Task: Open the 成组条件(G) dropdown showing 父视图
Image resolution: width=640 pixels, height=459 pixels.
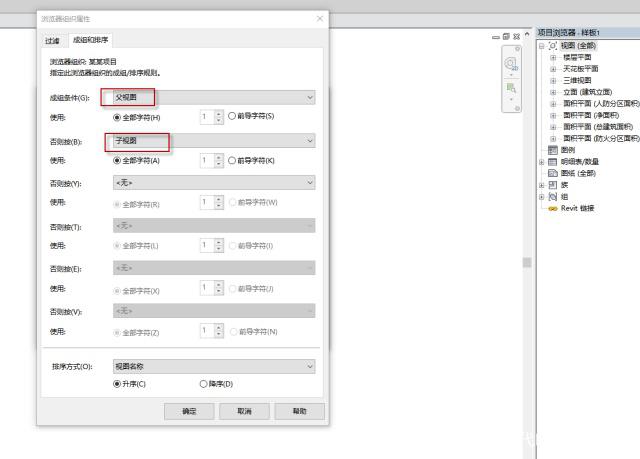Action: 213,97
